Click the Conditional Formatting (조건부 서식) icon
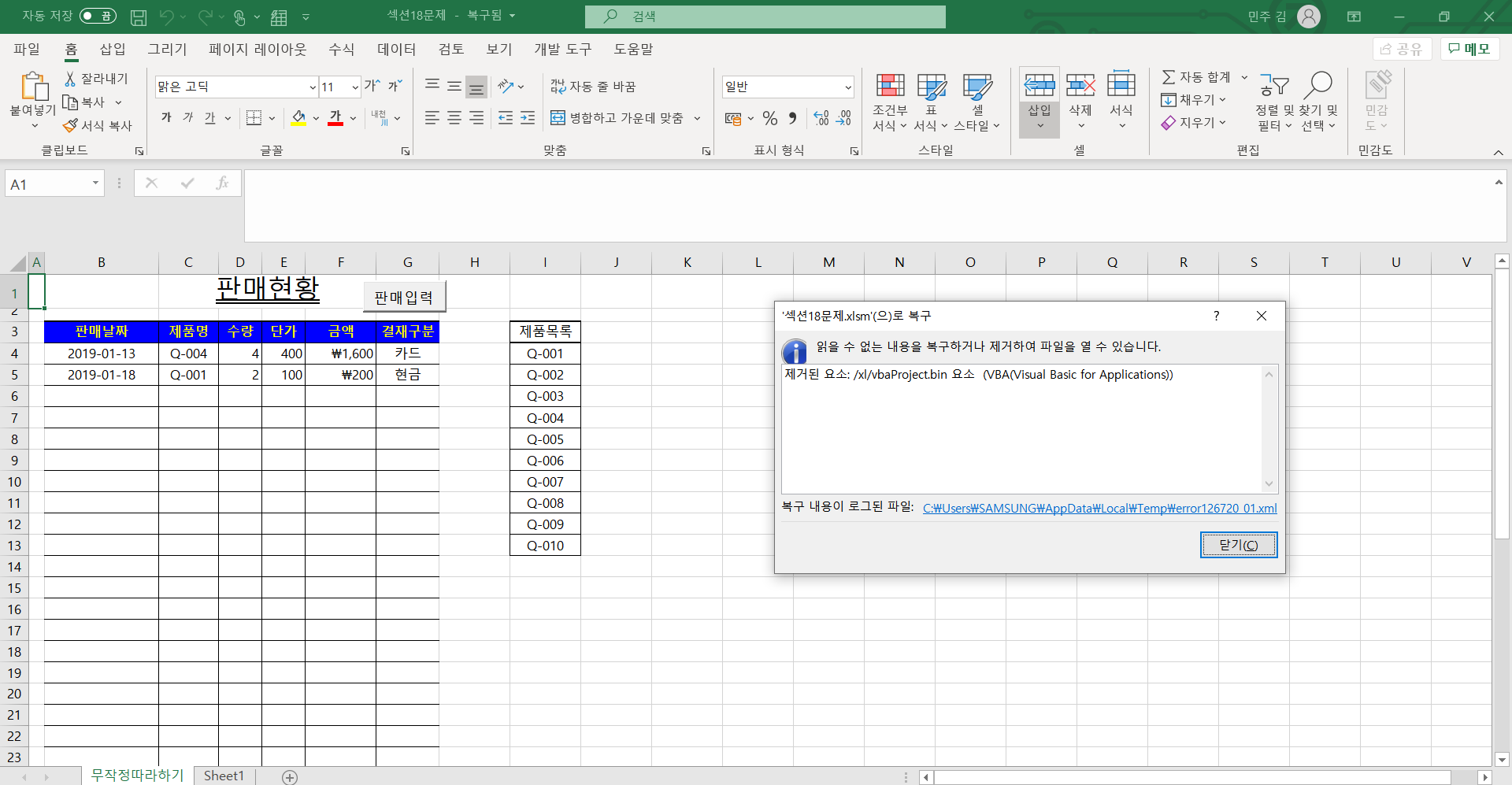This screenshot has width=1512, height=785. pyautogui.click(x=890, y=86)
